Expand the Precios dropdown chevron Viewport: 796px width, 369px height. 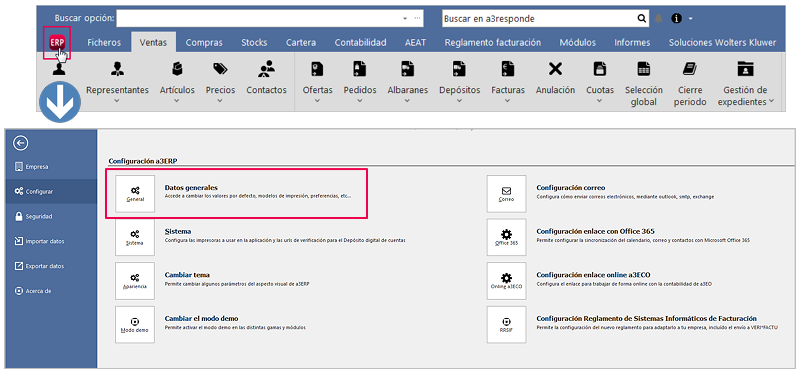220,100
